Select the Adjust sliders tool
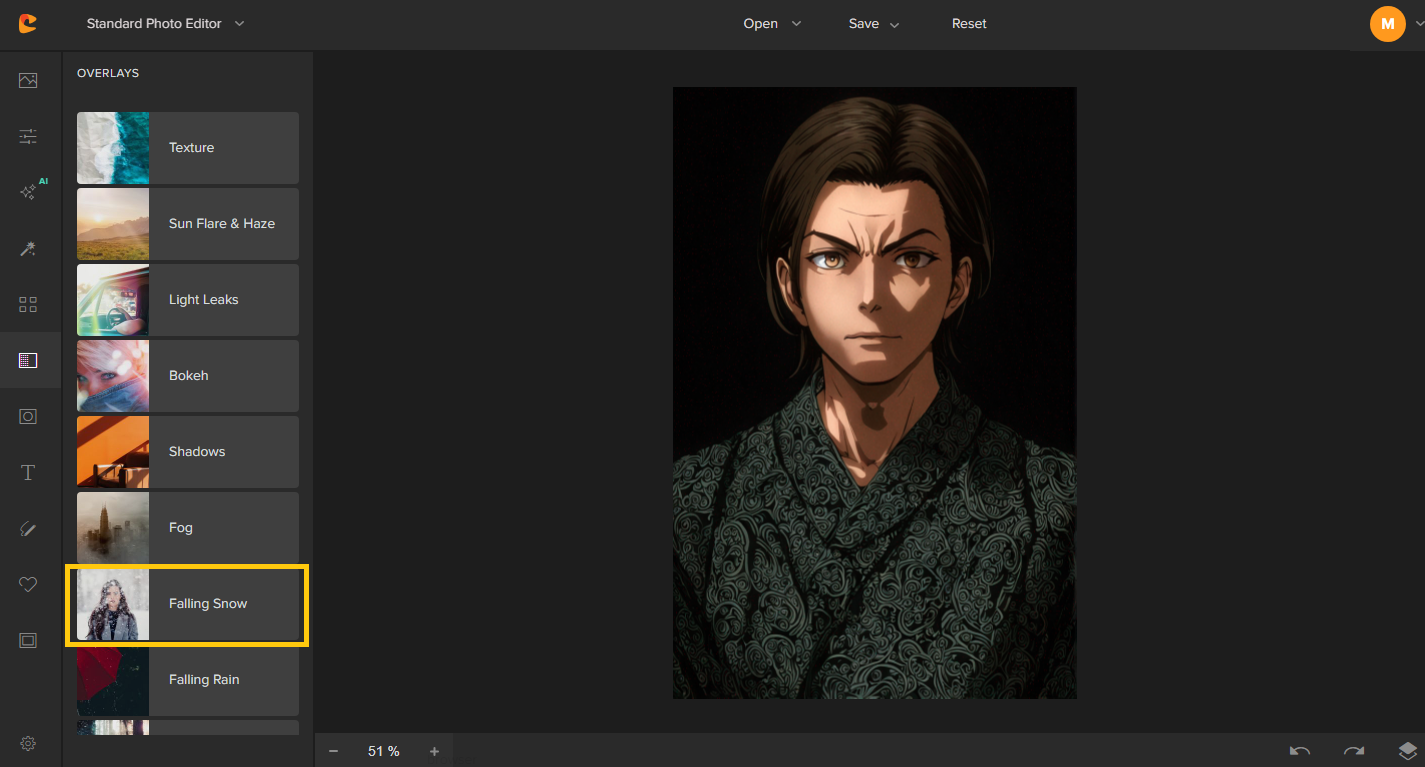The width and height of the screenshot is (1425, 767). click(x=27, y=135)
